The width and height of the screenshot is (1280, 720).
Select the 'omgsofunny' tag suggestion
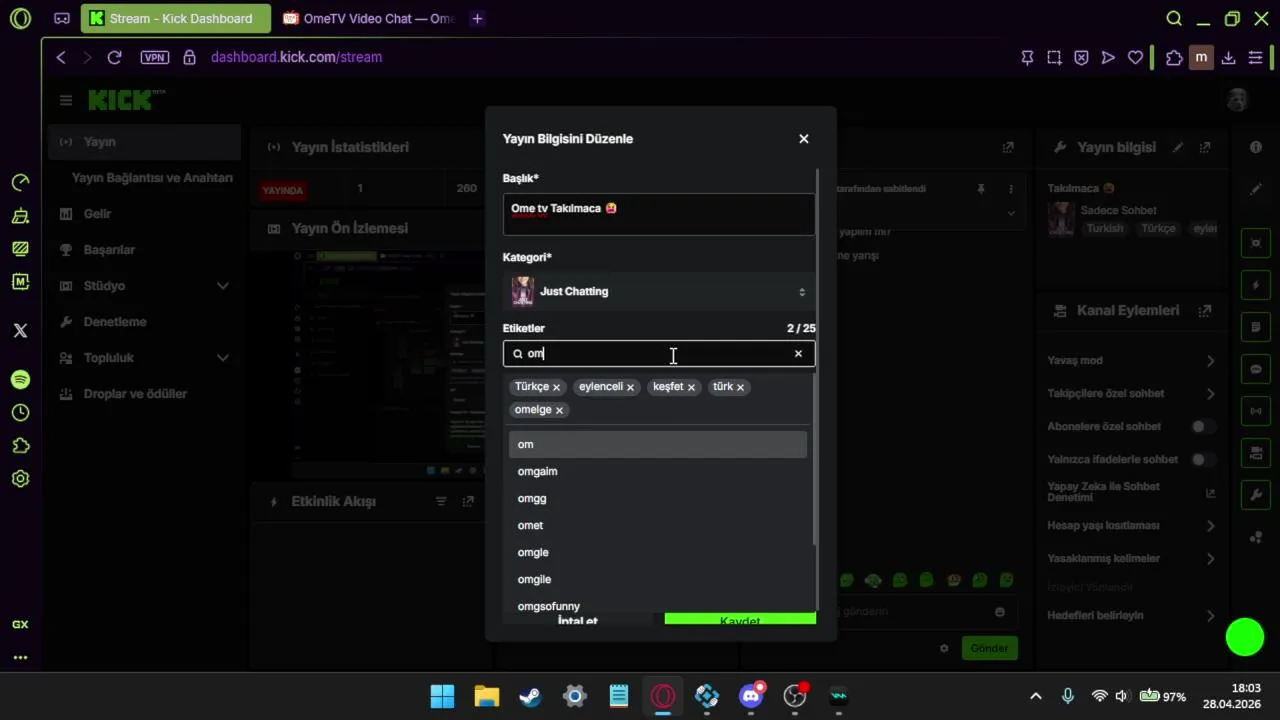pyautogui.click(x=658, y=605)
